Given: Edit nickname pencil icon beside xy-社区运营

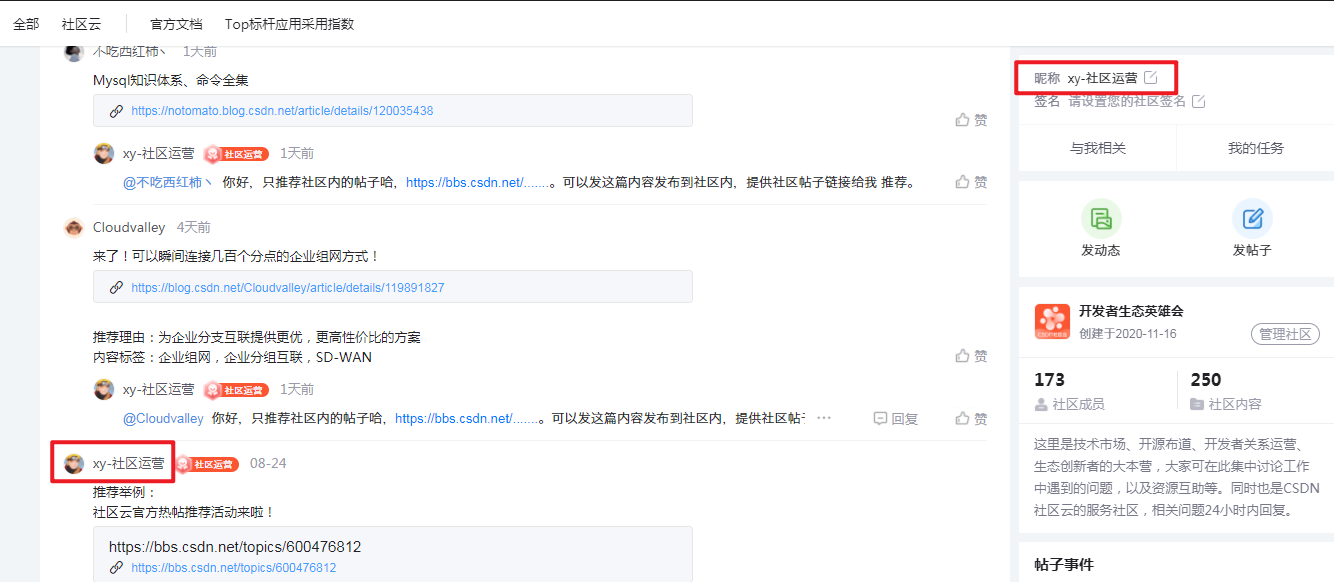Looking at the screenshot, I should pyautogui.click(x=1151, y=77).
